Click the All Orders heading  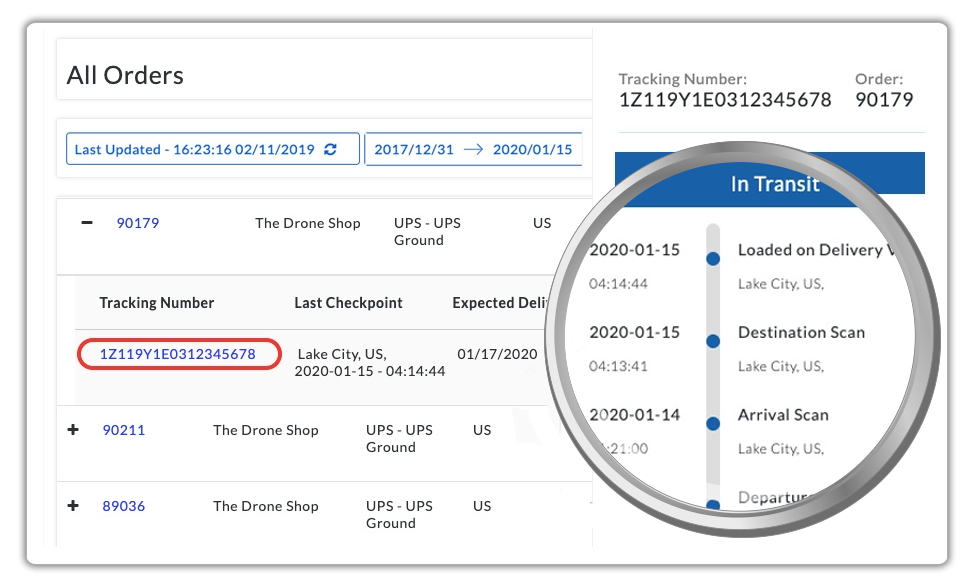click(x=125, y=75)
